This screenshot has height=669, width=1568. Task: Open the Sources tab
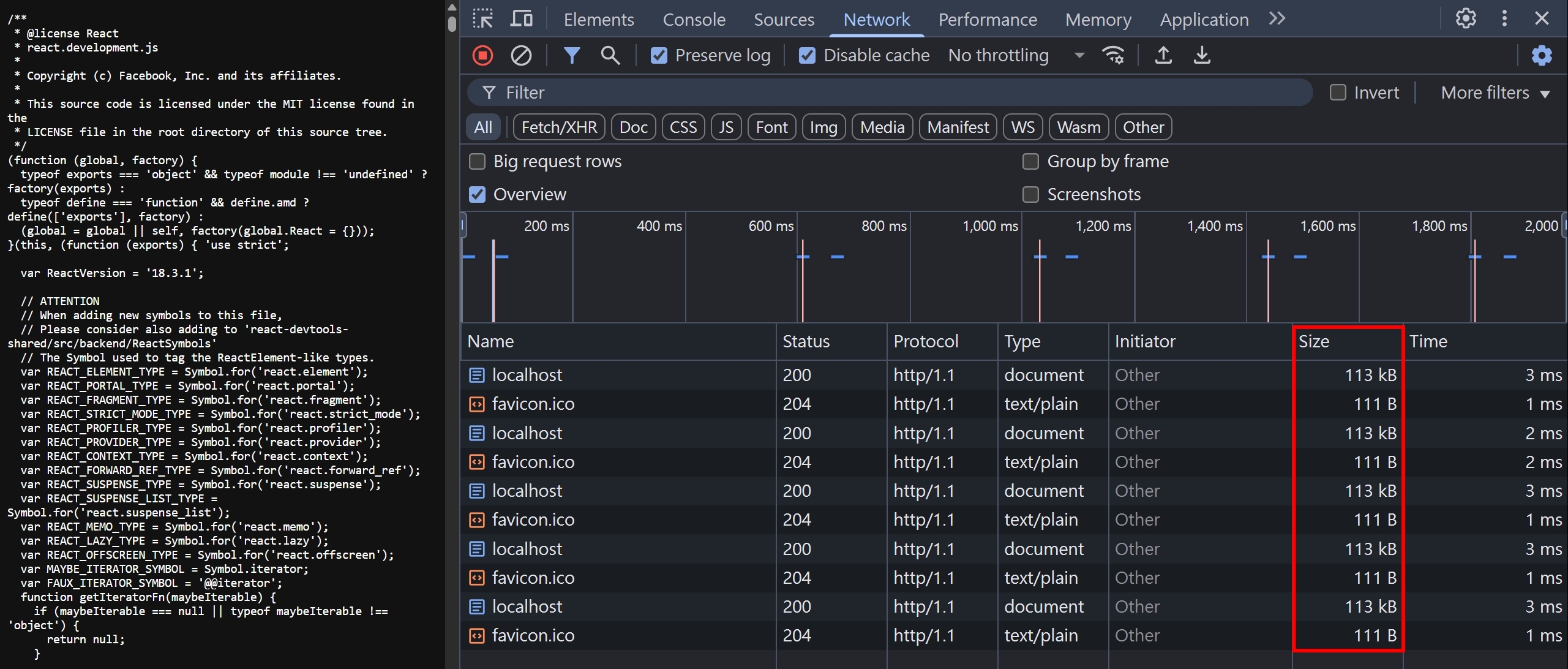pyautogui.click(x=784, y=20)
